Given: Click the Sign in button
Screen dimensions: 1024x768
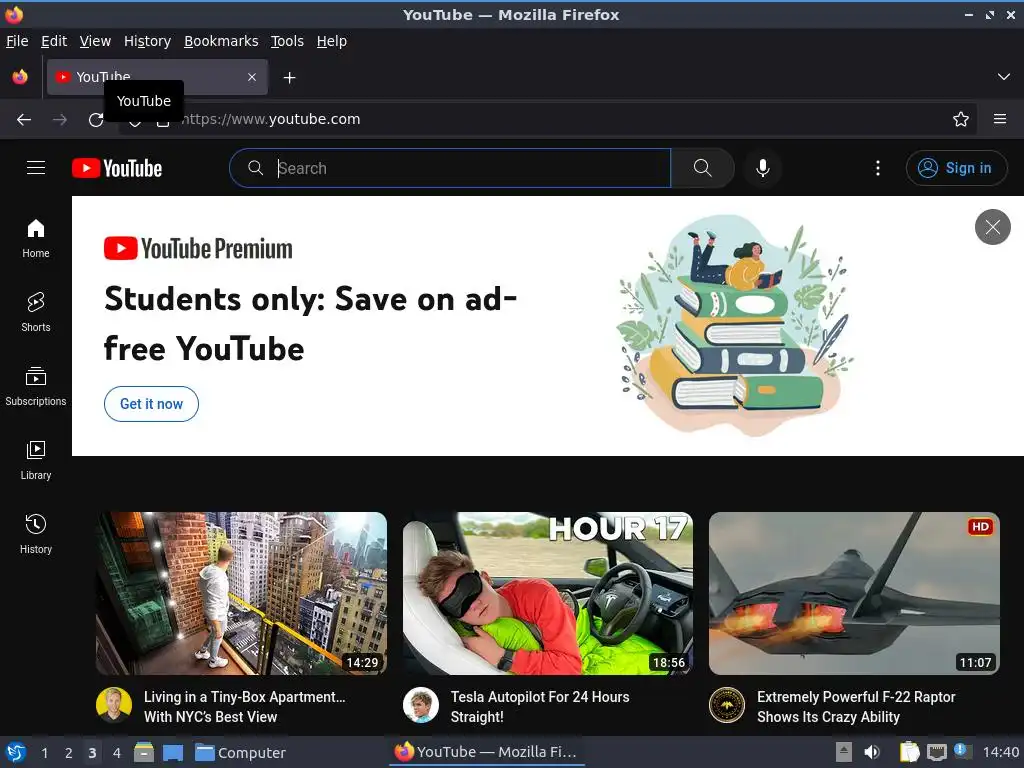Looking at the screenshot, I should point(957,168).
